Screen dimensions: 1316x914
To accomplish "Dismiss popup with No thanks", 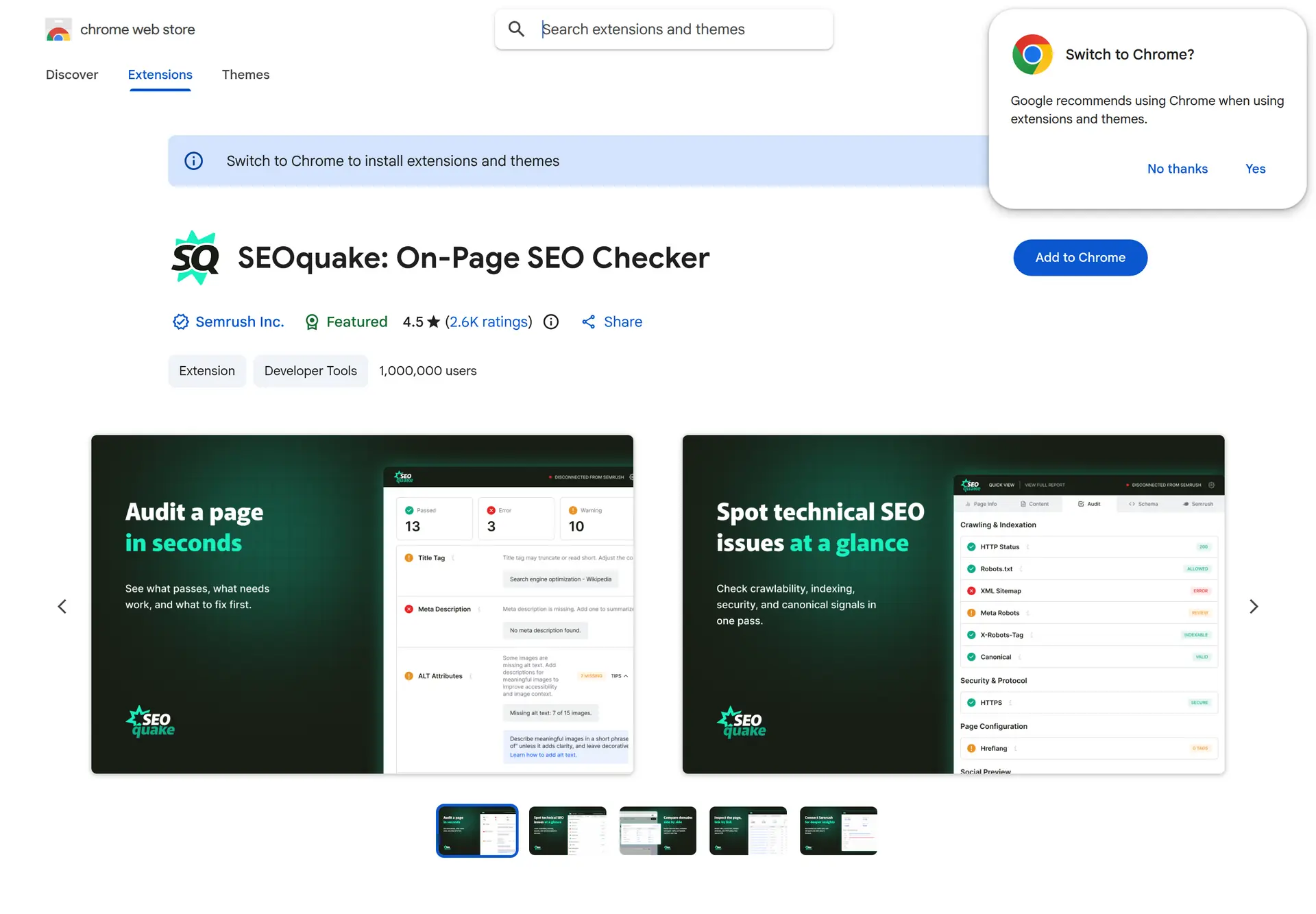I will tap(1178, 169).
